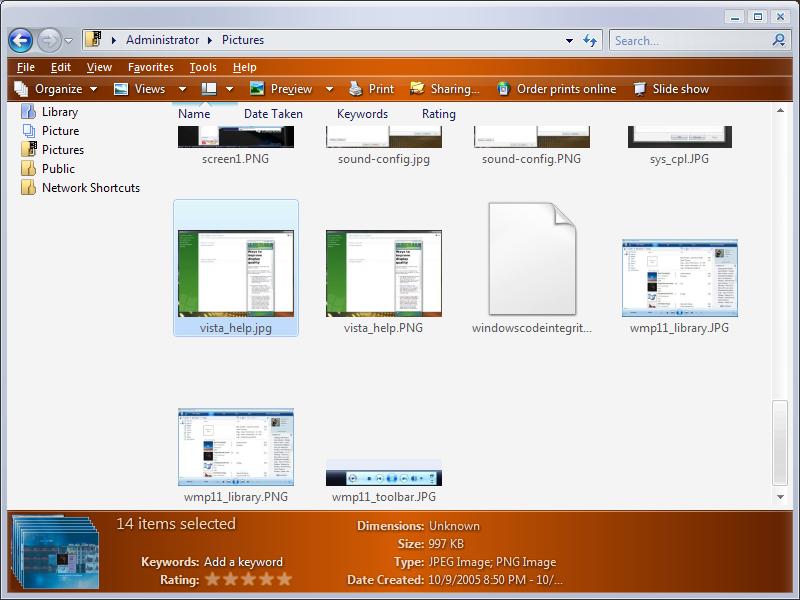The image size is (800, 600).
Task: Click Add a keyword link
Action: coord(243,562)
